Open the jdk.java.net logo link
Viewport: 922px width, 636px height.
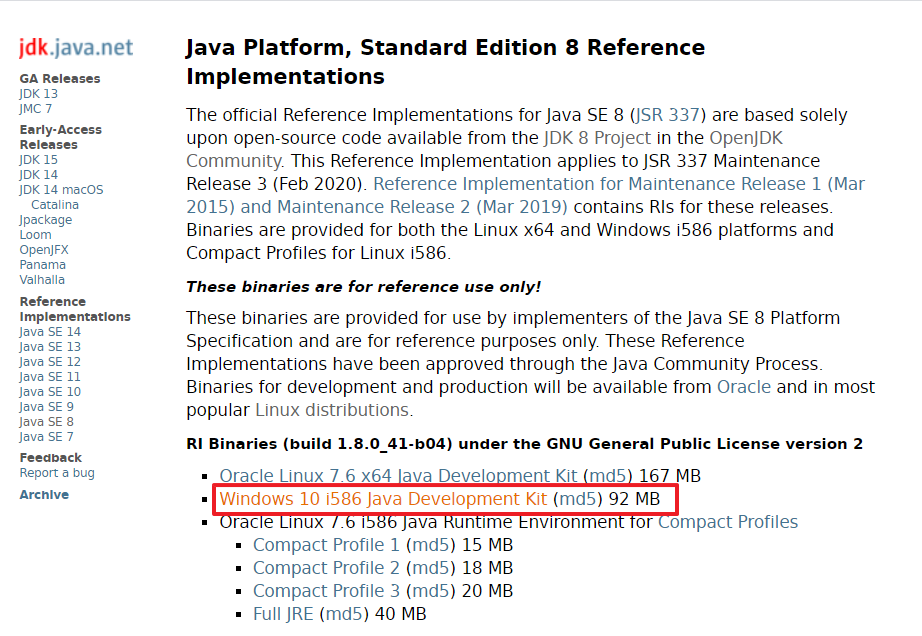(x=76, y=48)
